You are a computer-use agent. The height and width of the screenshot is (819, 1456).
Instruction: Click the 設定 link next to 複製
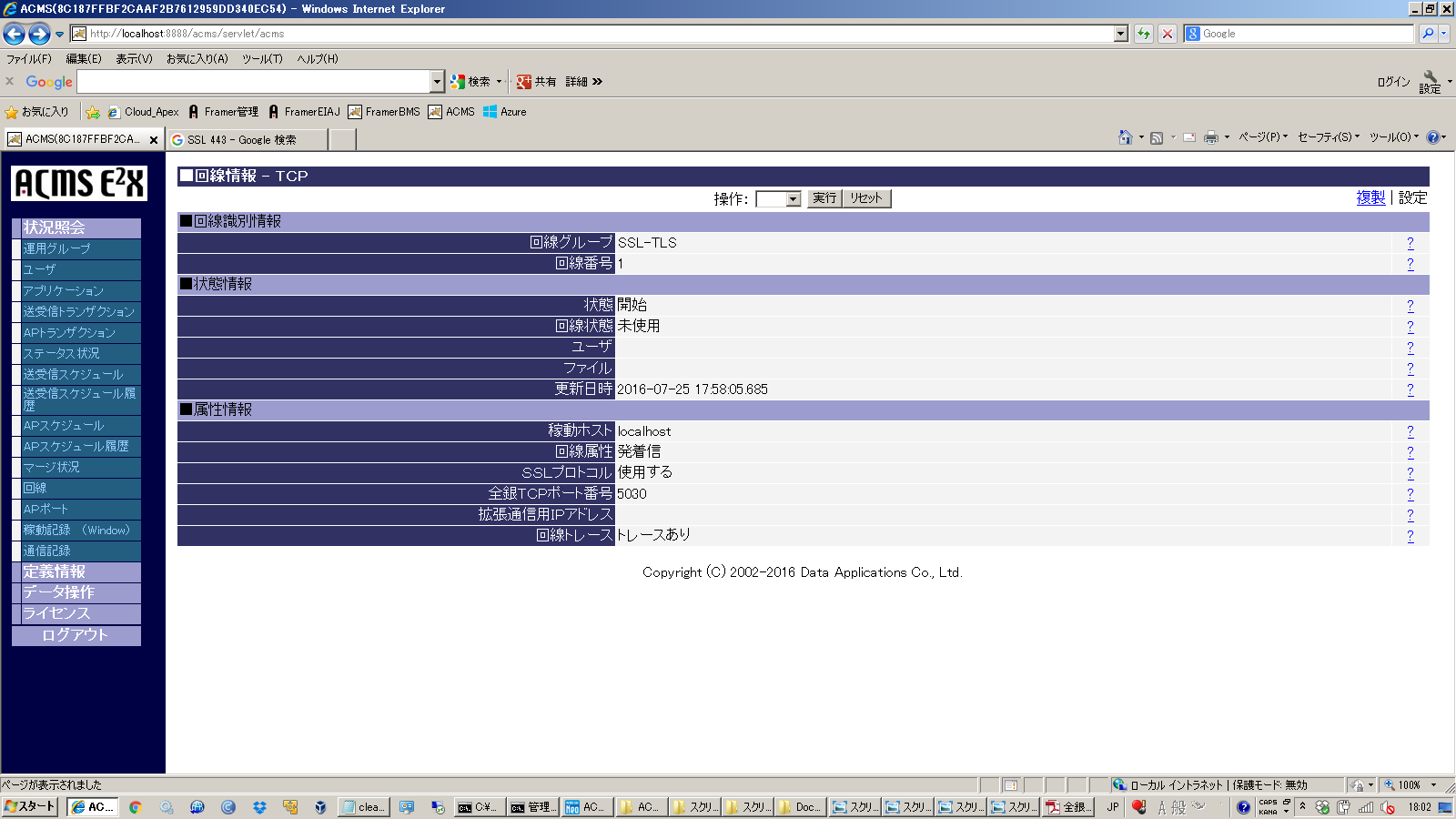point(1412,197)
